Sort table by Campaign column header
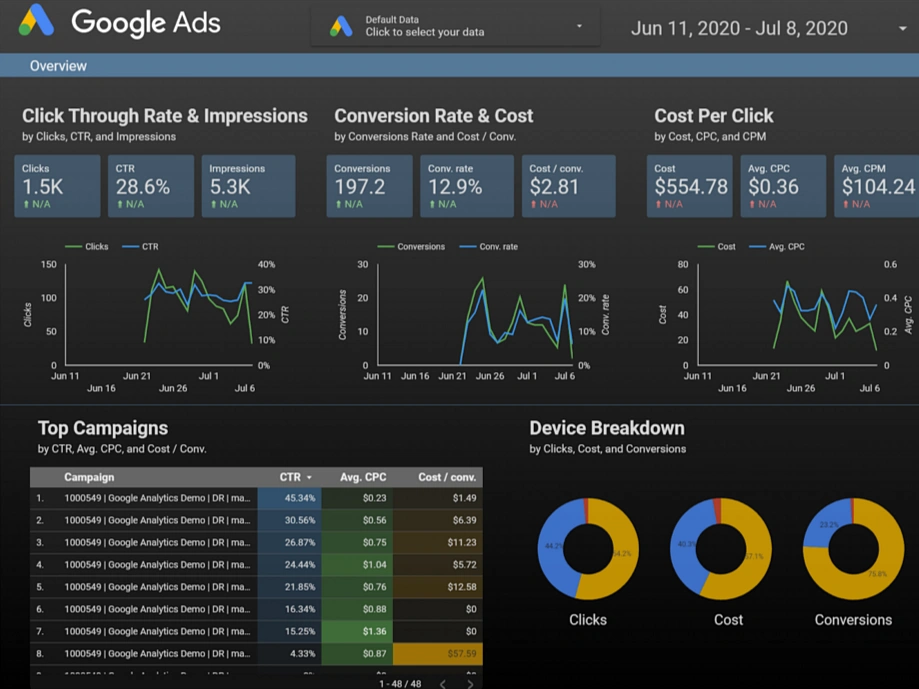This screenshot has width=919, height=689. pyautogui.click(x=89, y=477)
